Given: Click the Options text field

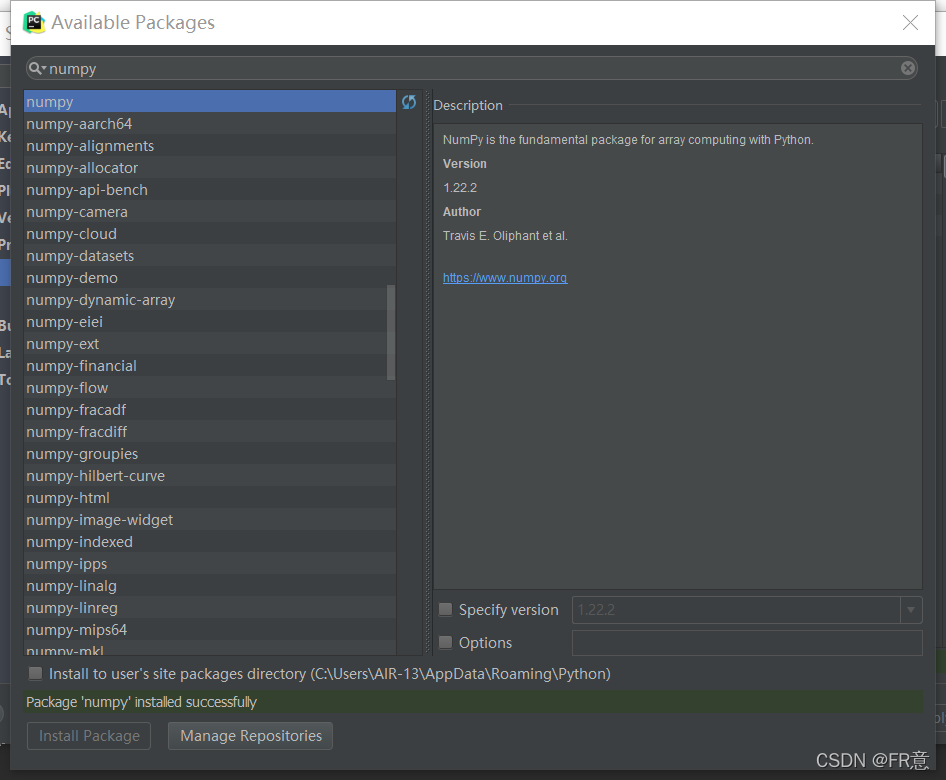Looking at the screenshot, I should [x=747, y=642].
